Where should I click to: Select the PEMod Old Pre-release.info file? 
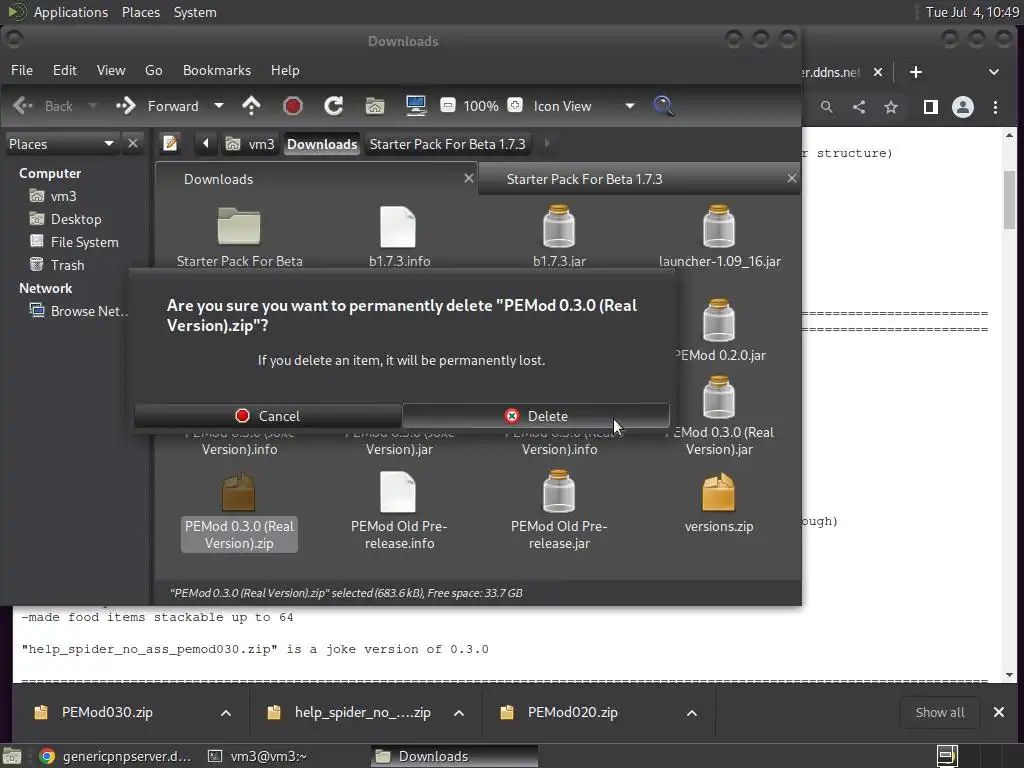[399, 512]
